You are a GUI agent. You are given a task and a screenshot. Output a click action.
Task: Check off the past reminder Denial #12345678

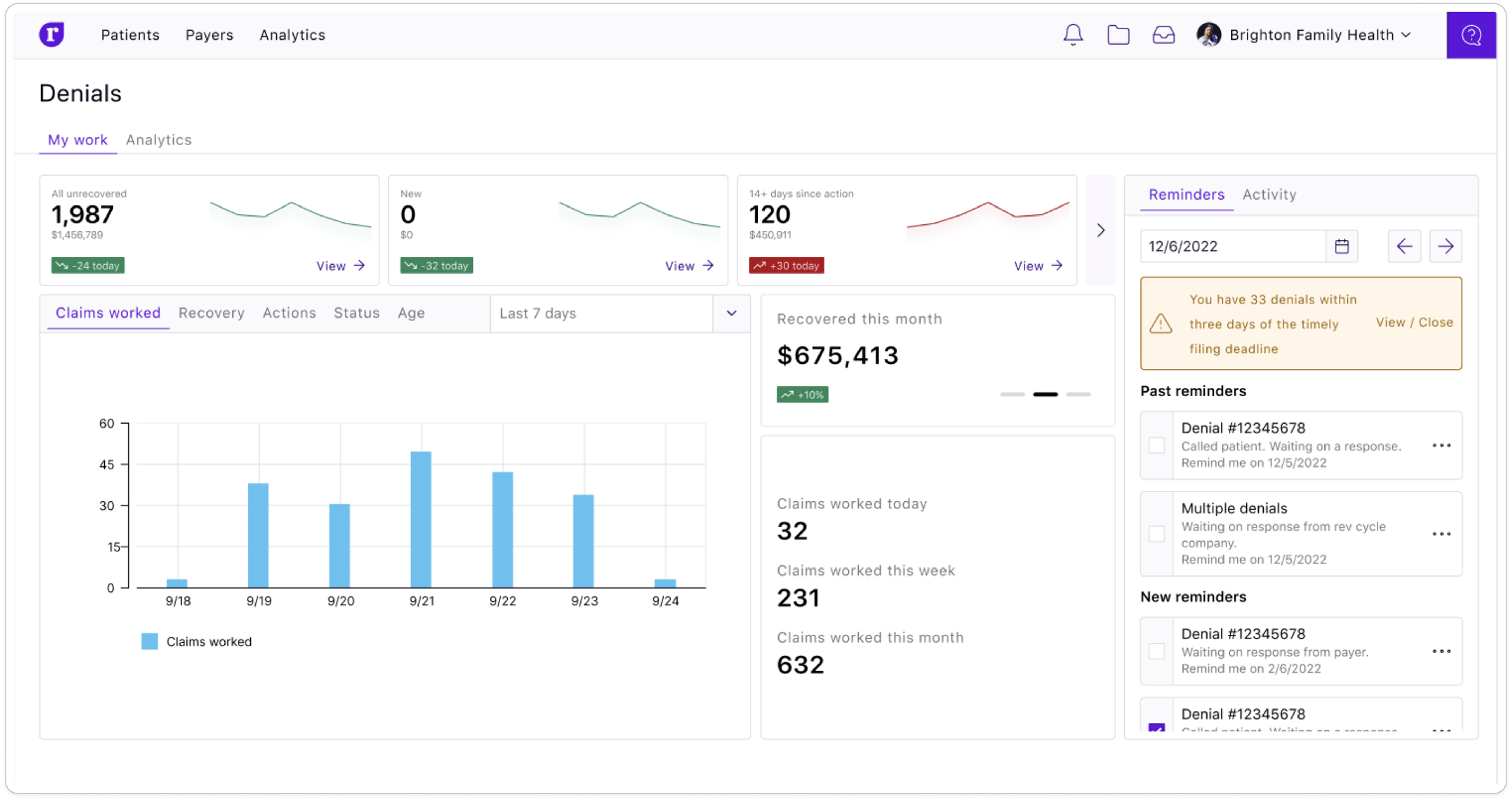coord(1158,445)
